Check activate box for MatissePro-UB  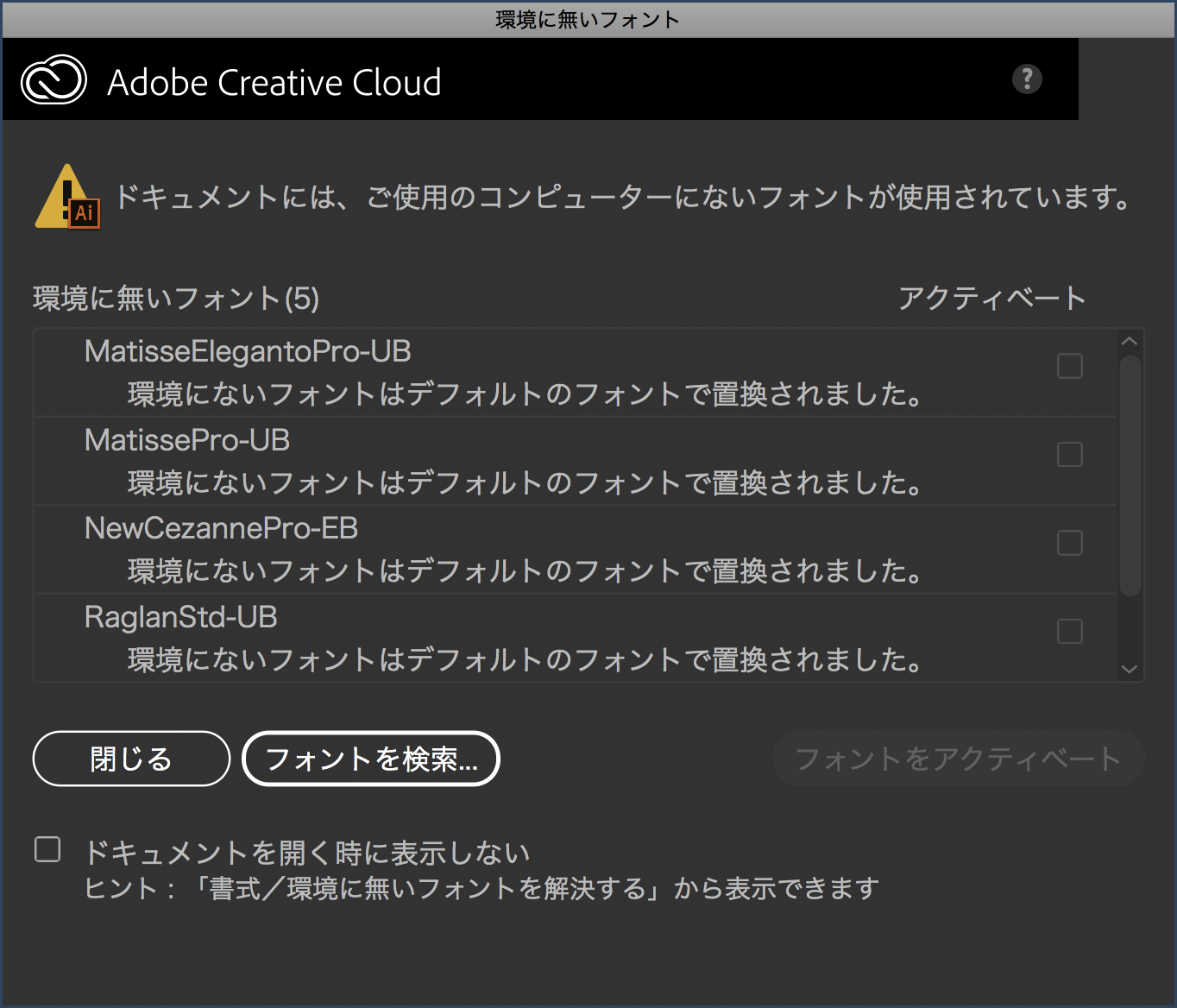click(x=1070, y=454)
